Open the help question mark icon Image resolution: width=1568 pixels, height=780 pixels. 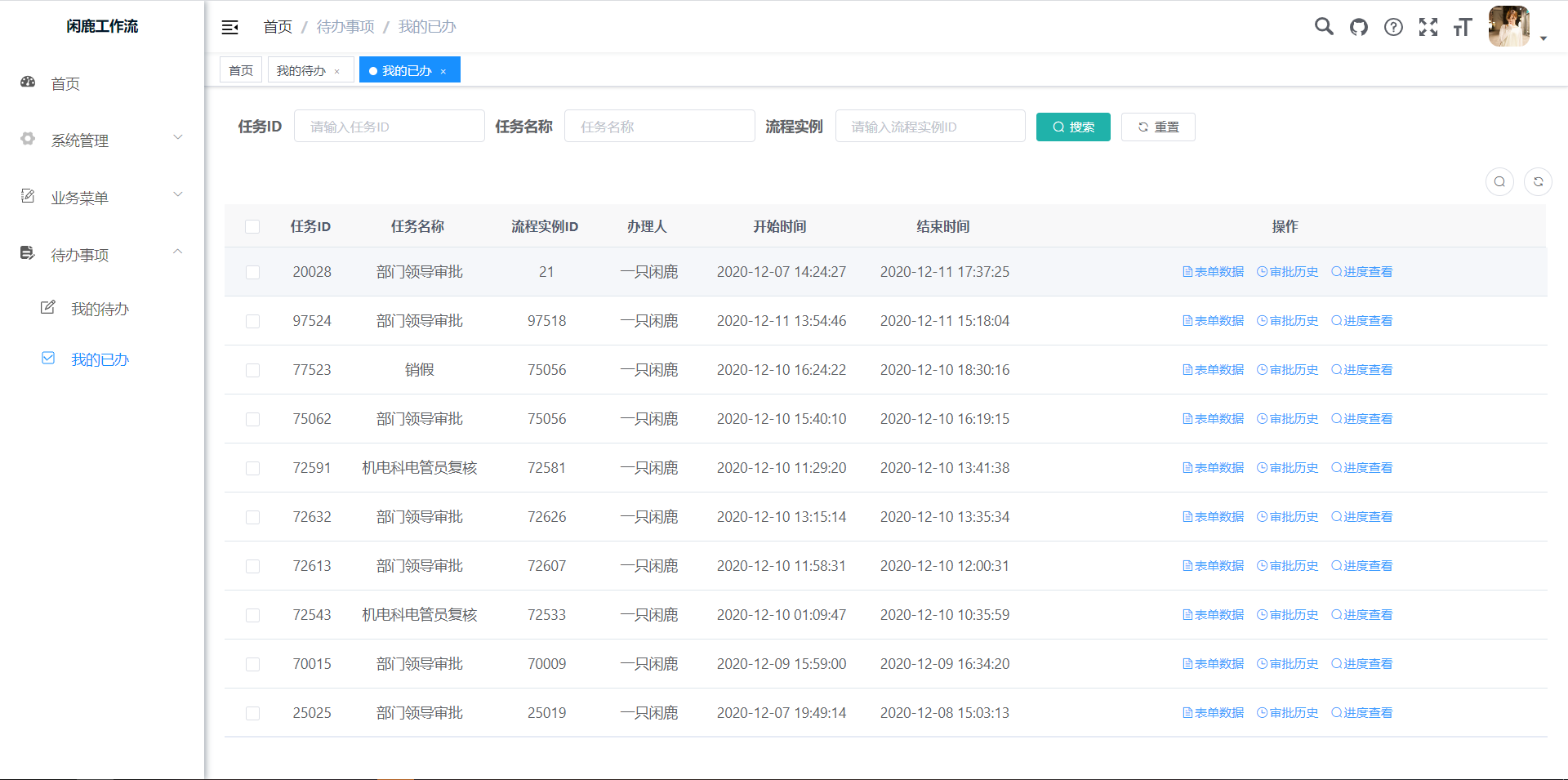click(x=1393, y=27)
